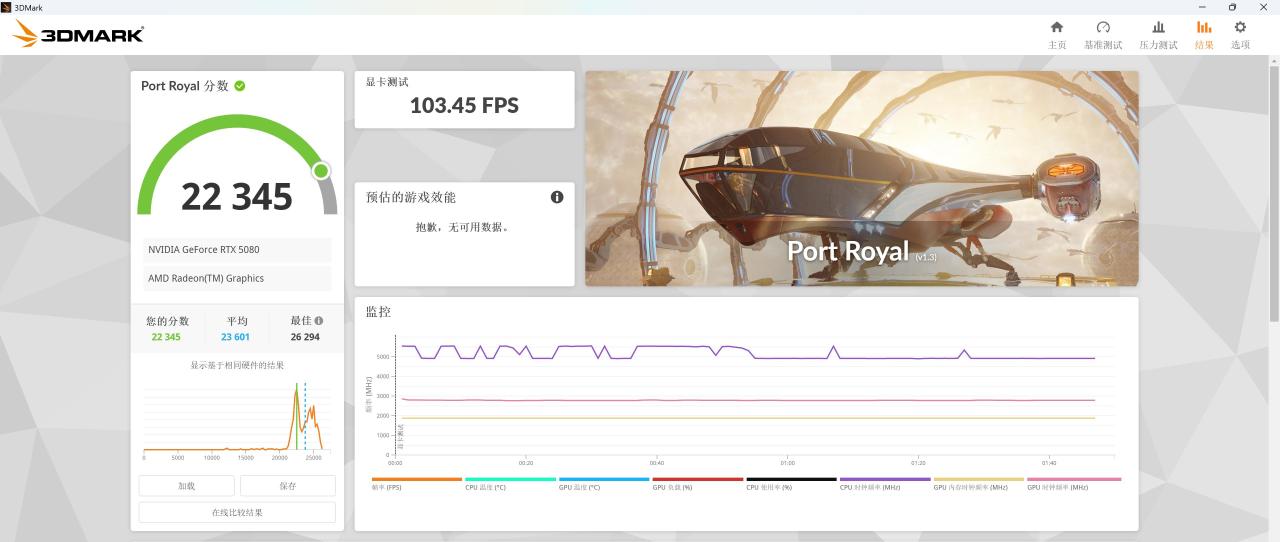
Task: Click the 3DMark logo in header
Action: 78,35
